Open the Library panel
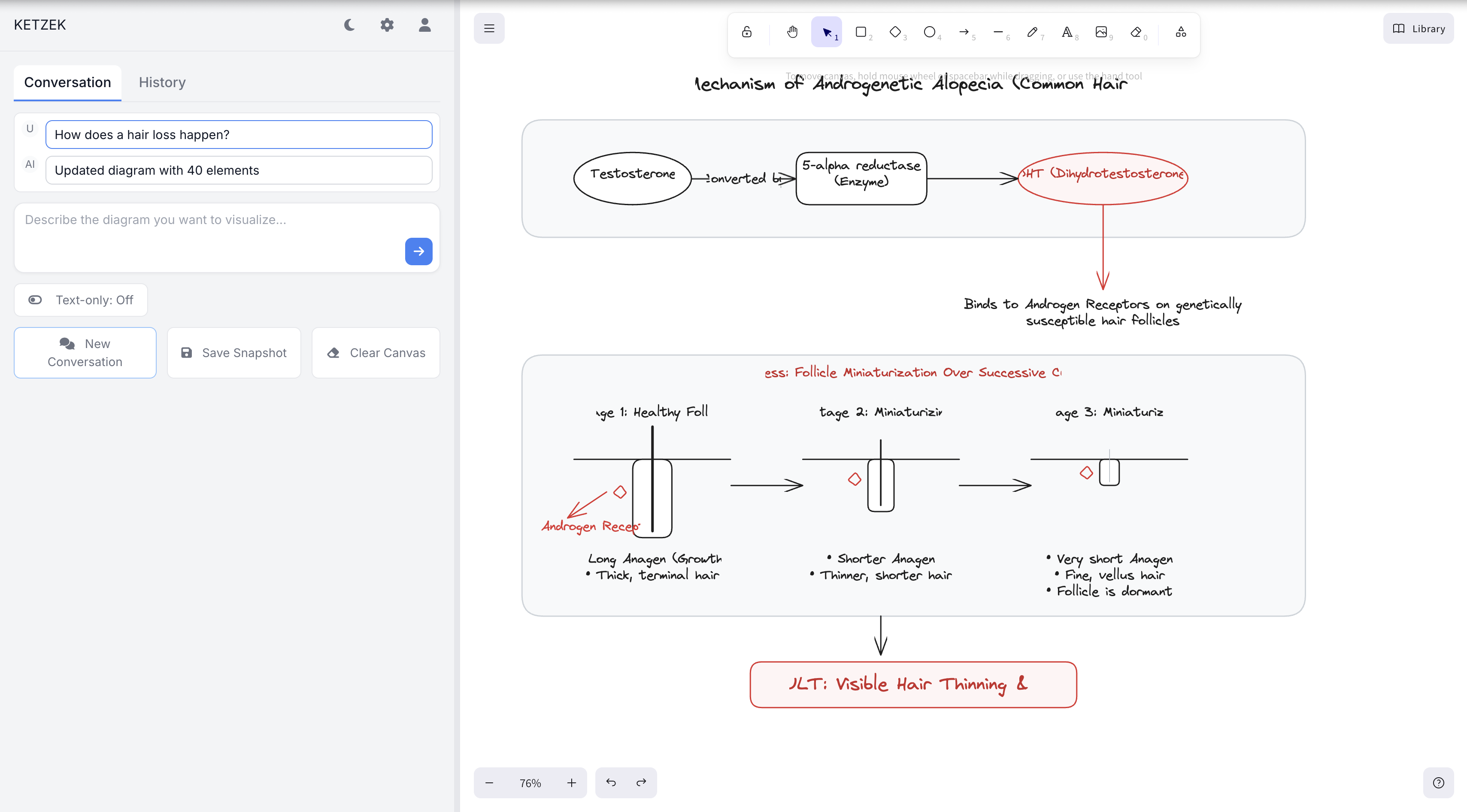This screenshot has height=812, width=1467. (x=1419, y=28)
